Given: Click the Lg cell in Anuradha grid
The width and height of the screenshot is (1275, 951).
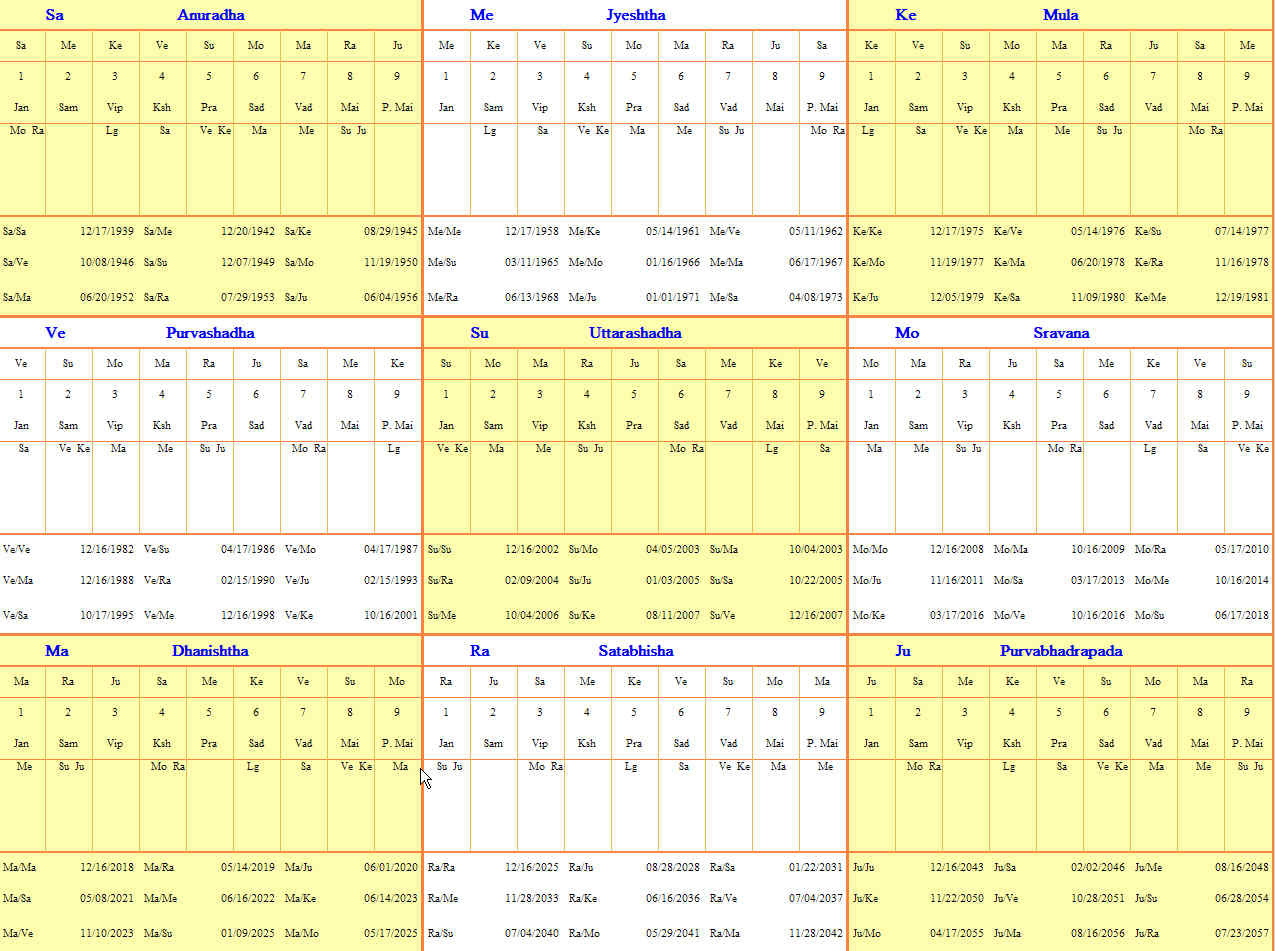Looking at the screenshot, I should tap(112, 130).
